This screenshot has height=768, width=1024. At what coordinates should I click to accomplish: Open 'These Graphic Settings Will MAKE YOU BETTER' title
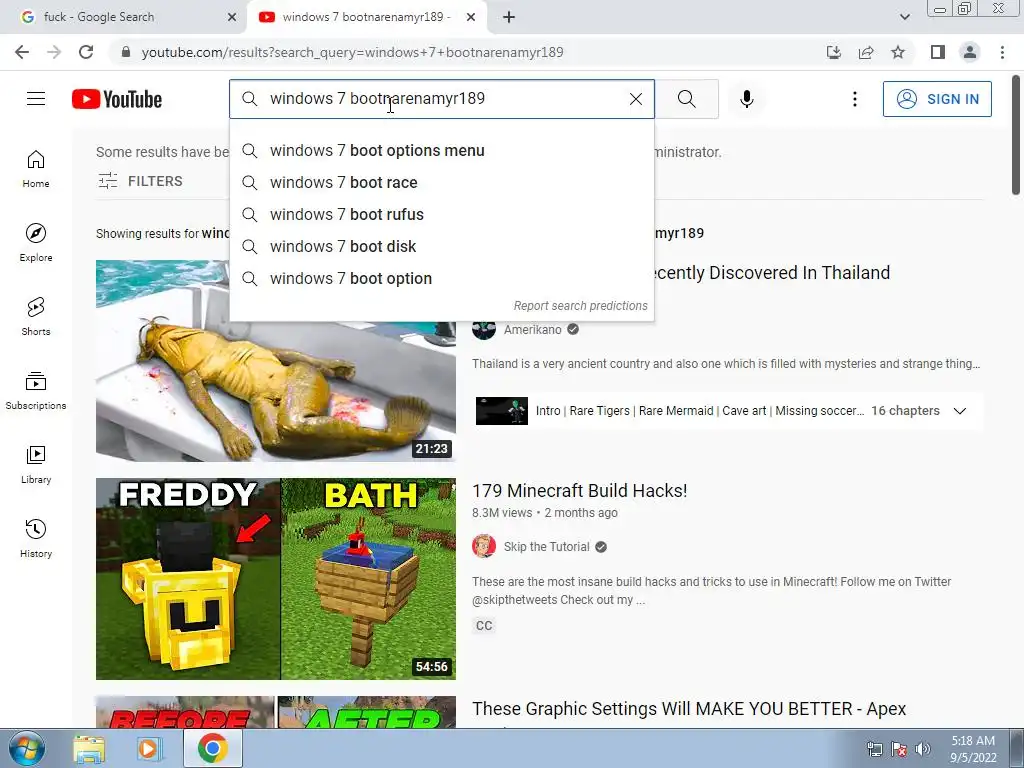pyautogui.click(x=689, y=709)
